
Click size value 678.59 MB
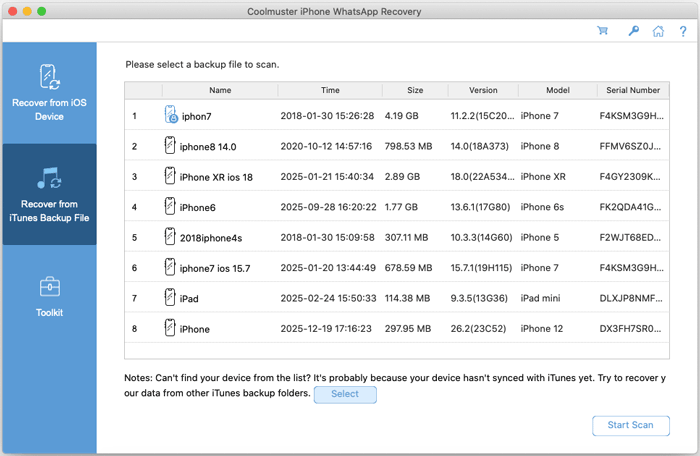(x=408, y=268)
